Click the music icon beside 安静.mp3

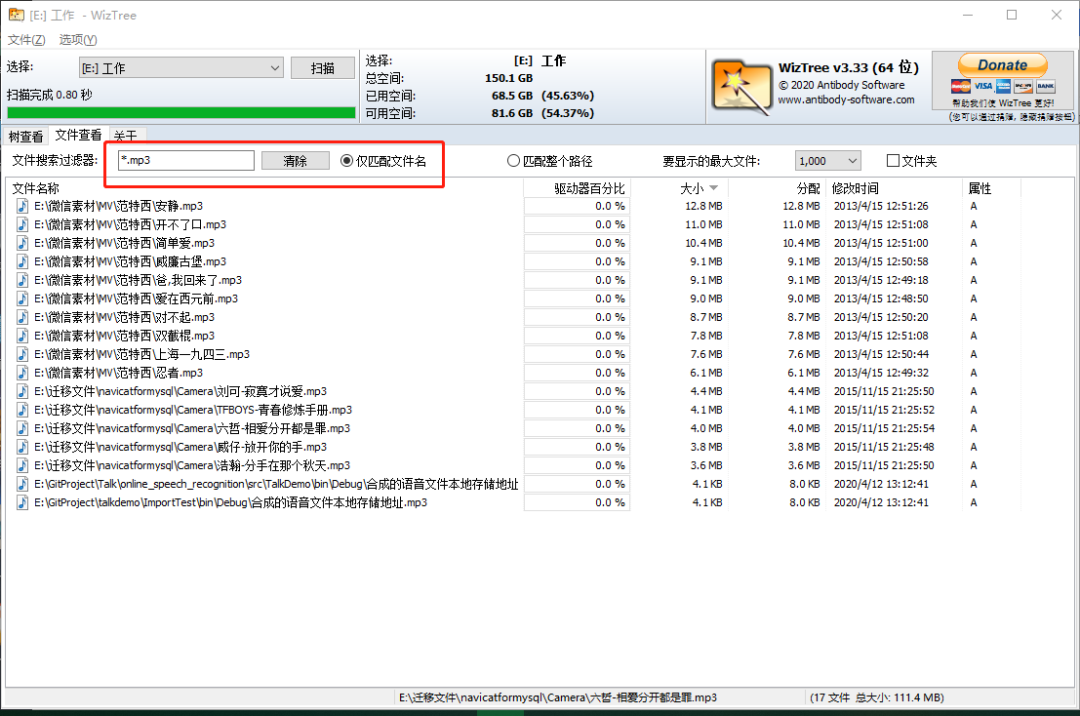click(x=23, y=206)
